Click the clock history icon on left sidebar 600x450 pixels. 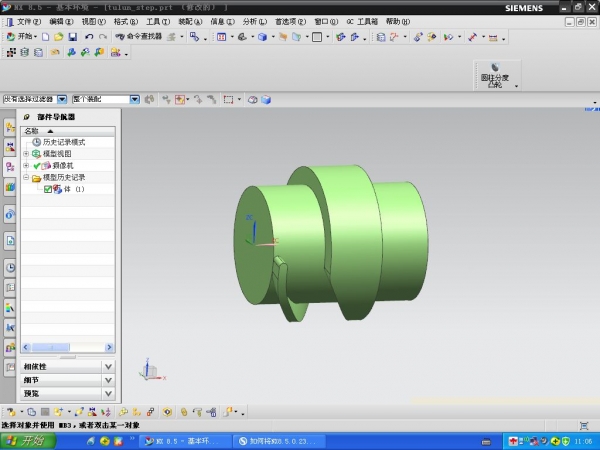pyautogui.click(x=10, y=267)
